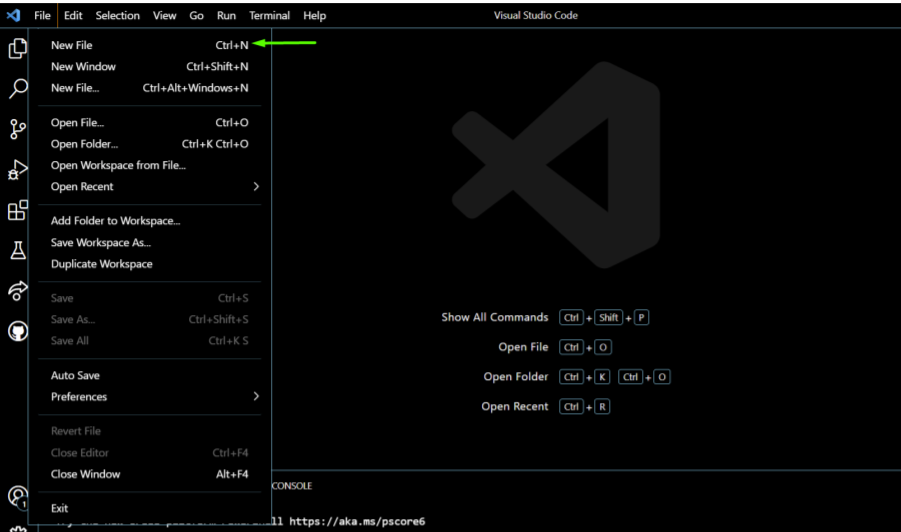Open the Selection menu
The image size is (901, 532).
click(x=117, y=16)
